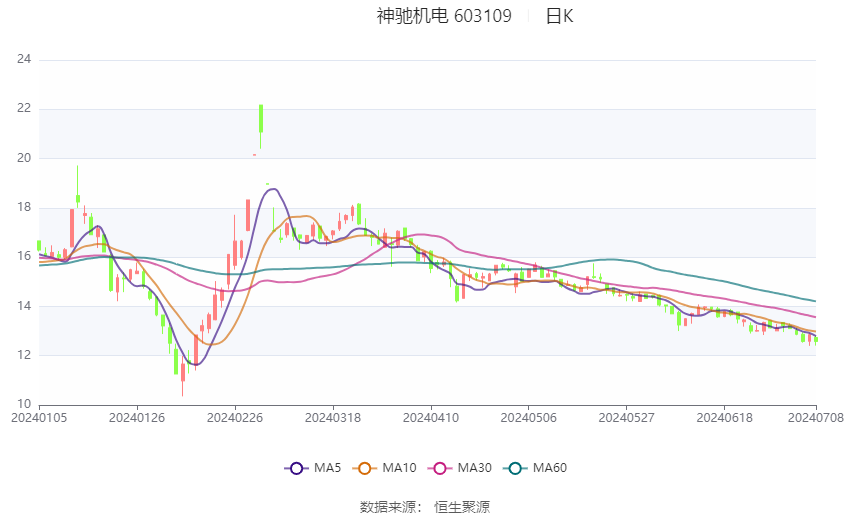Viewport: 850px width, 517px height.
Task: Click x-axis date label 20240527
Action: pyautogui.click(x=627, y=418)
